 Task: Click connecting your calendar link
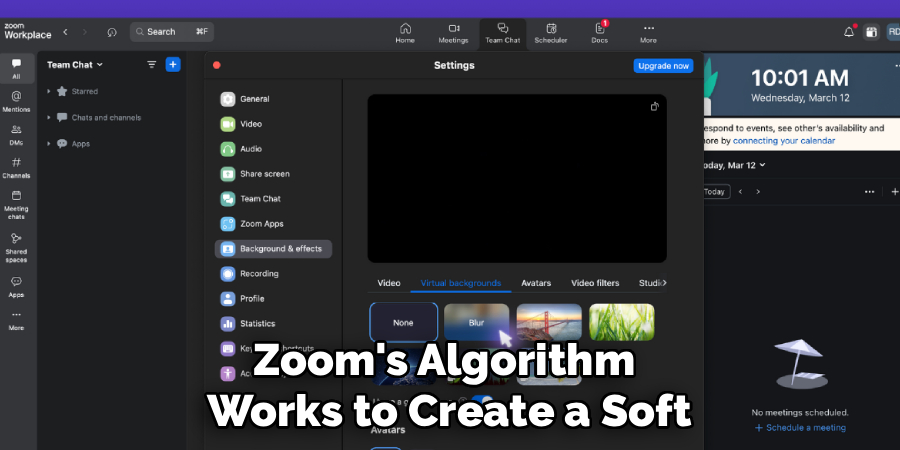point(783,141)
